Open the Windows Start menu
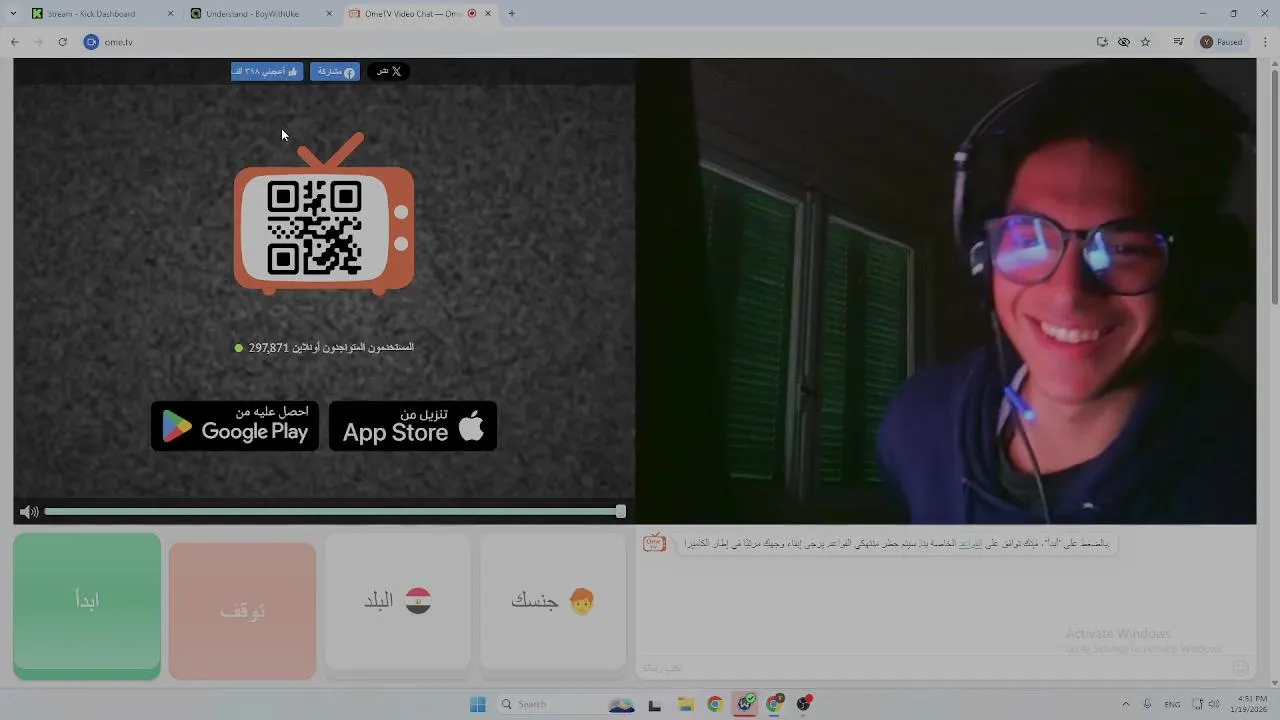1280x720 pixels. [x=477, y=704]
